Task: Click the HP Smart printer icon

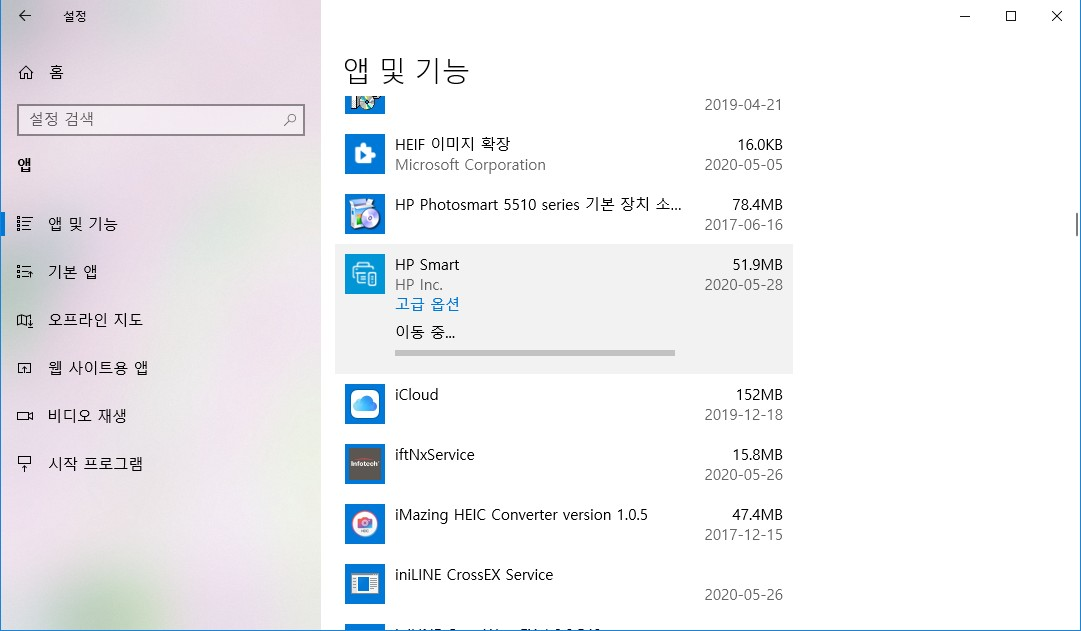Action: pos(365,274)
